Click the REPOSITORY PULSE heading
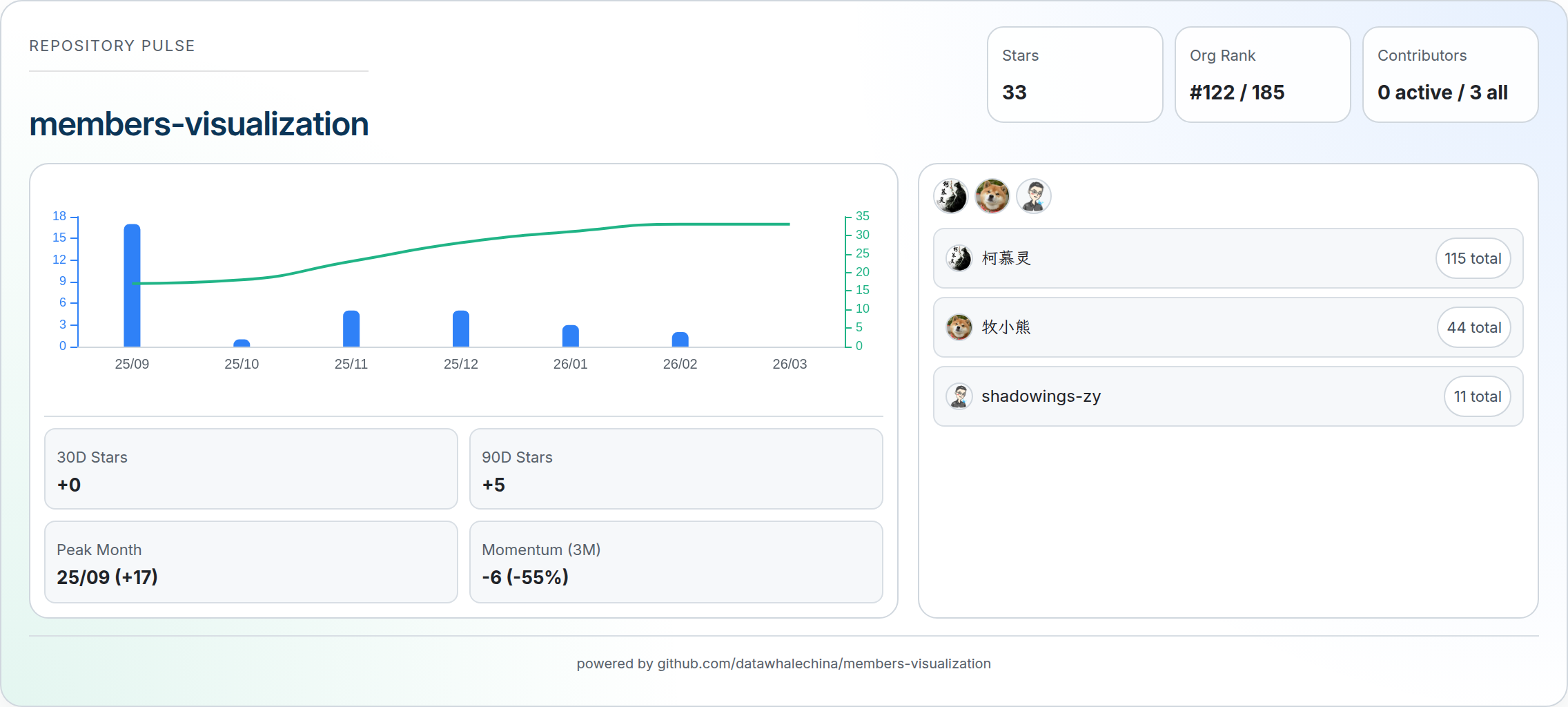Viewport: 1568px width, 707px height. tap(112, 46)
